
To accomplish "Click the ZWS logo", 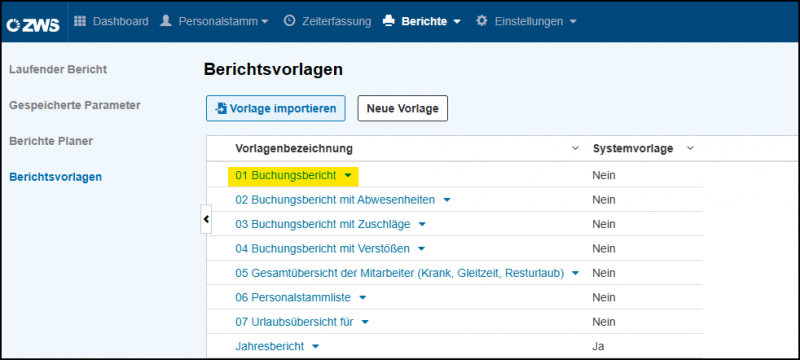I will pos(33,24).
